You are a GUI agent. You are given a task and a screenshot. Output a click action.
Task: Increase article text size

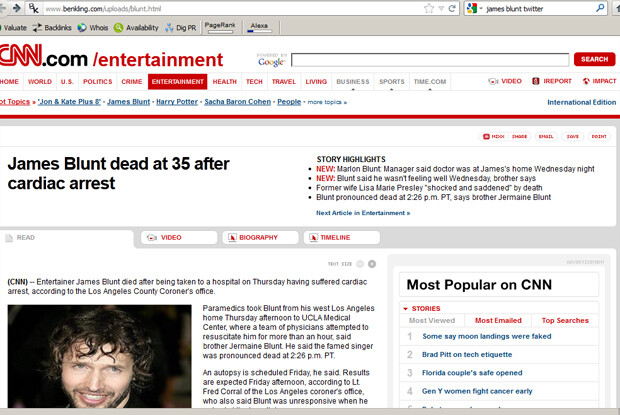click(x=371, y=264)
